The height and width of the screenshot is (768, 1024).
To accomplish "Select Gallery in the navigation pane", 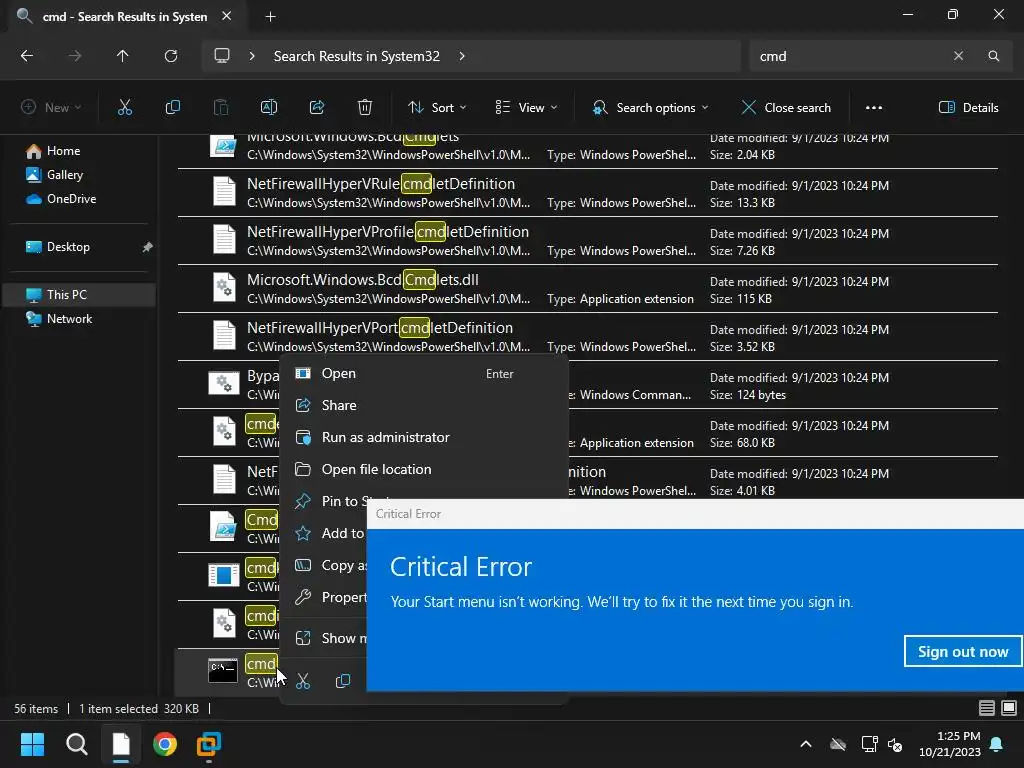I will (x=65, y=175).
